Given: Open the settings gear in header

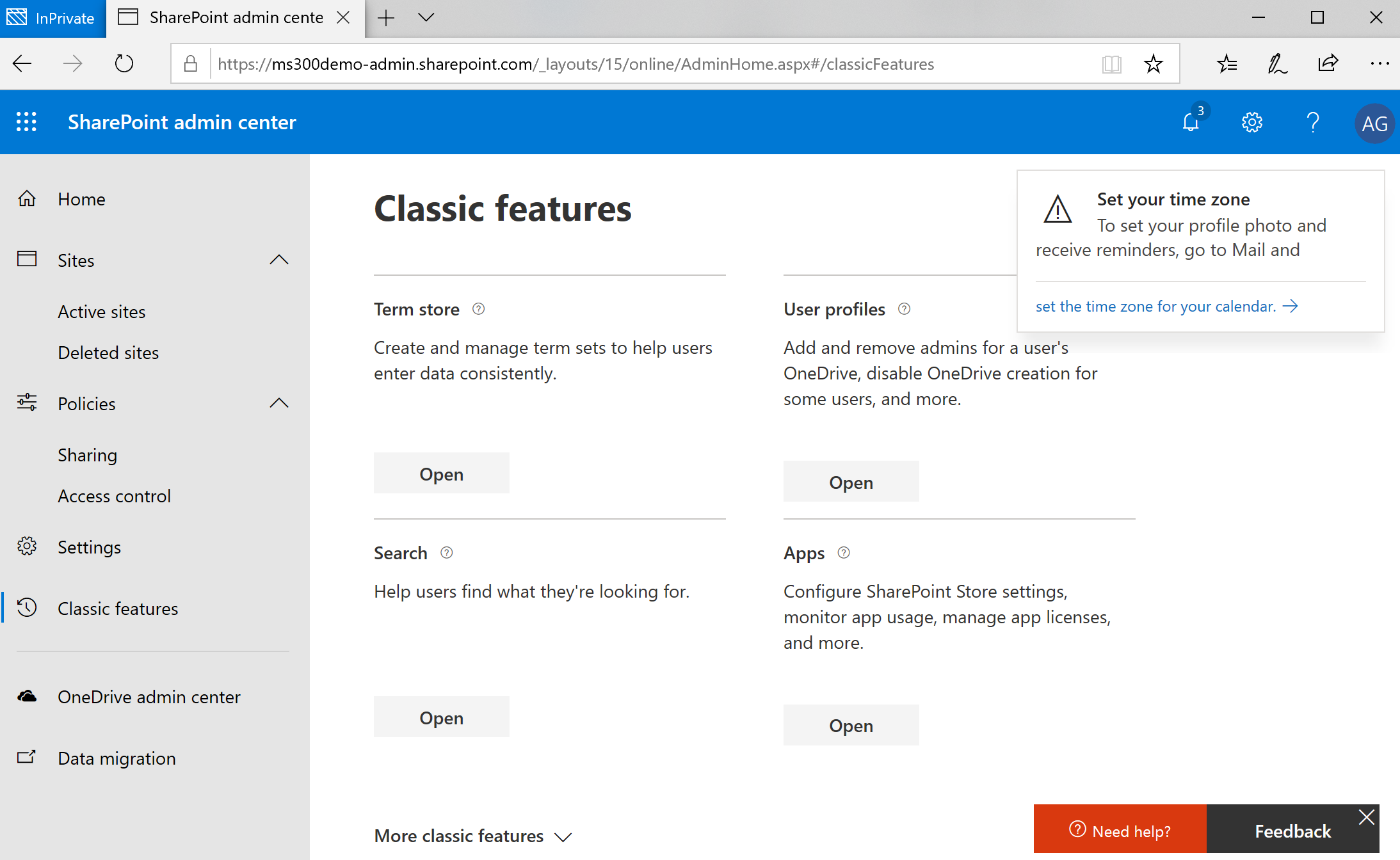Looking at the screenshot, I should pyautogui.click(x=1251, y=122).
